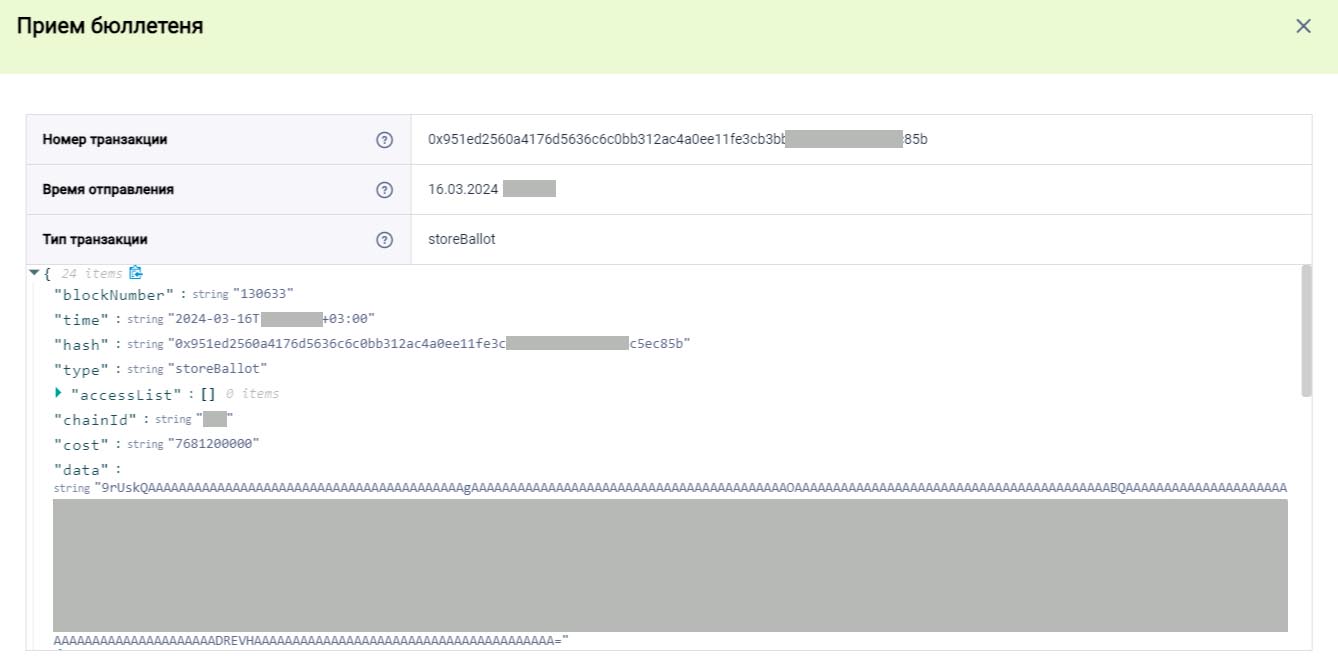
Task: Click "storeBallot" value of type field
Action: [217, 369]
